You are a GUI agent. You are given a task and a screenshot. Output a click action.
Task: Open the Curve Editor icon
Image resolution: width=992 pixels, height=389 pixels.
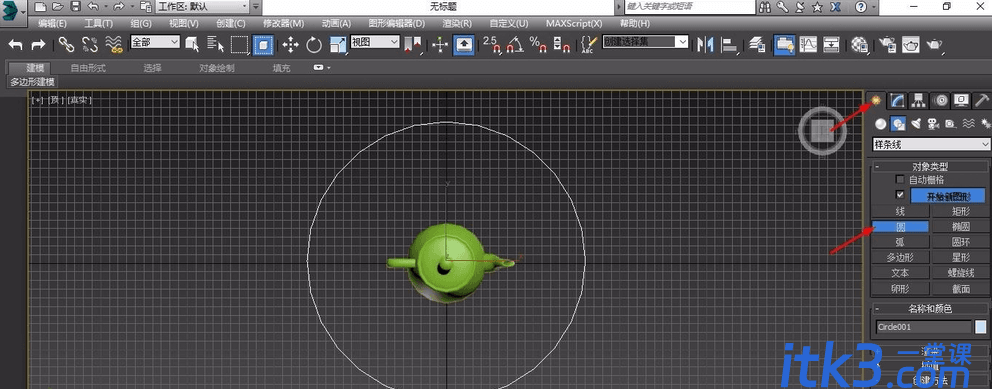point(809,44)
